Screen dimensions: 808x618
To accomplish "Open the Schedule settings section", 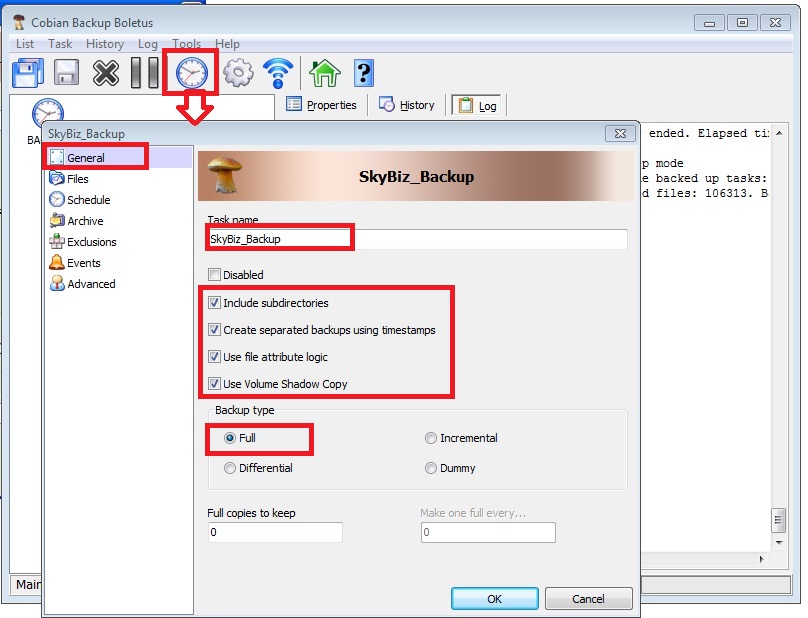I will (88, 200).
